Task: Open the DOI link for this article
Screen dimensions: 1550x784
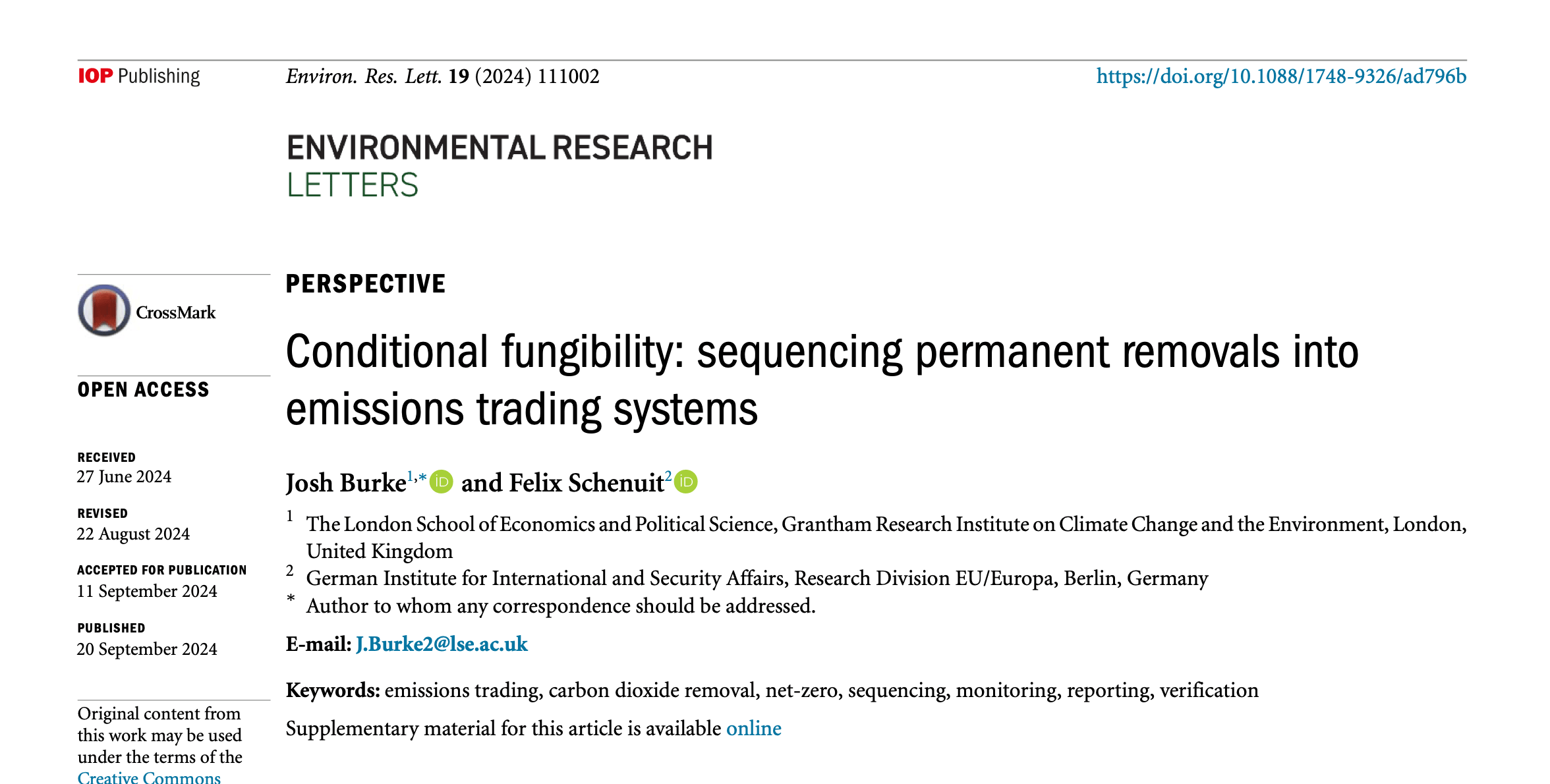Action: [1280, 76]
